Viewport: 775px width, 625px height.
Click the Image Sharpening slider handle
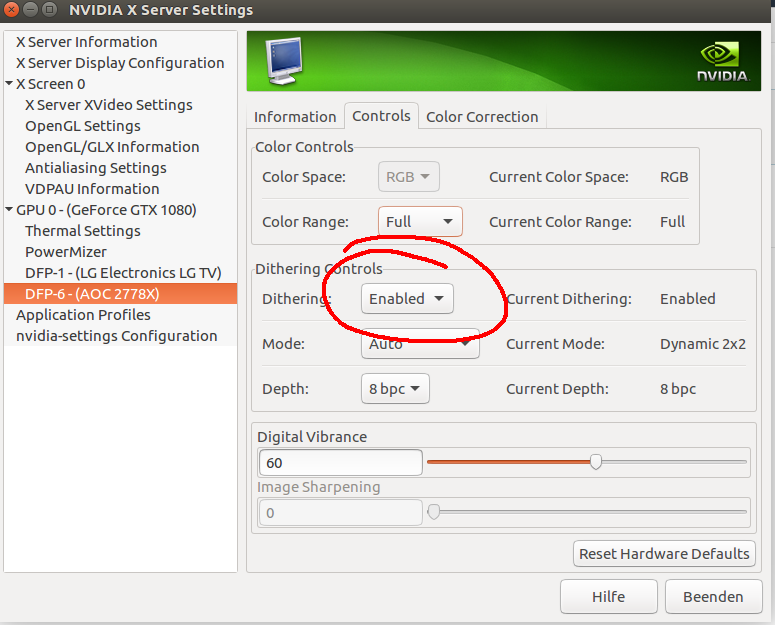[433, 512]
